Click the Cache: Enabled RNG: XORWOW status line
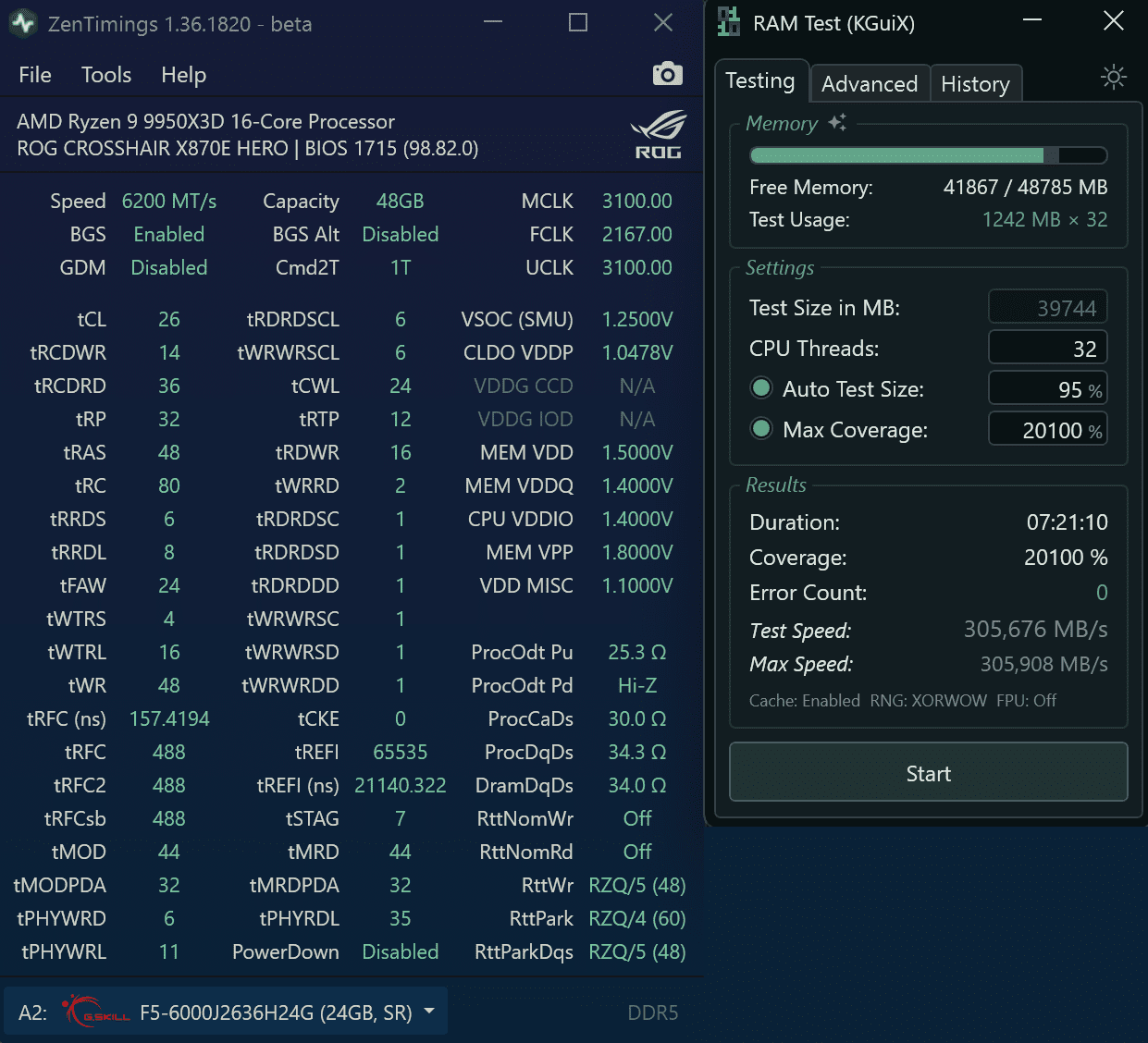1148x1043 pixels. point(902,700)
